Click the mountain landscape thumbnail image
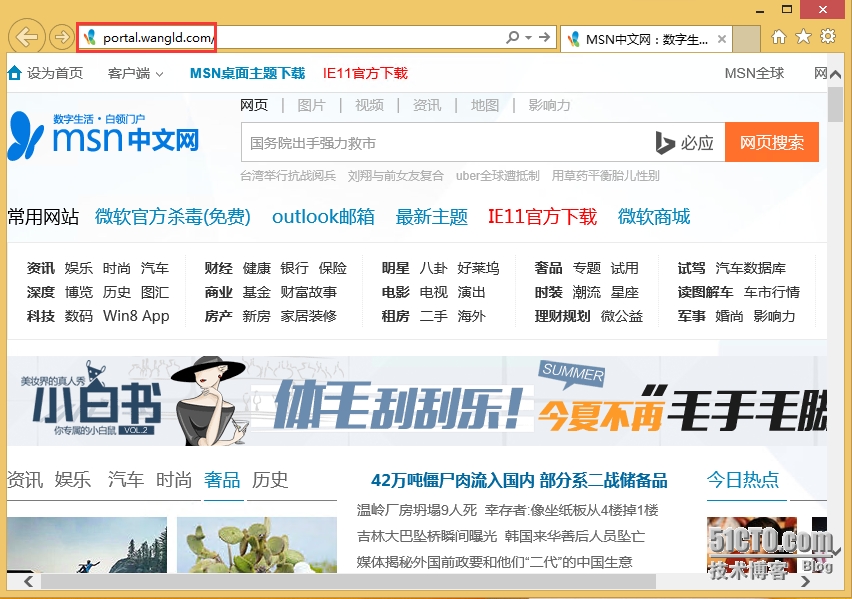This screenshot has width=852, height=599. click(87, 545)
